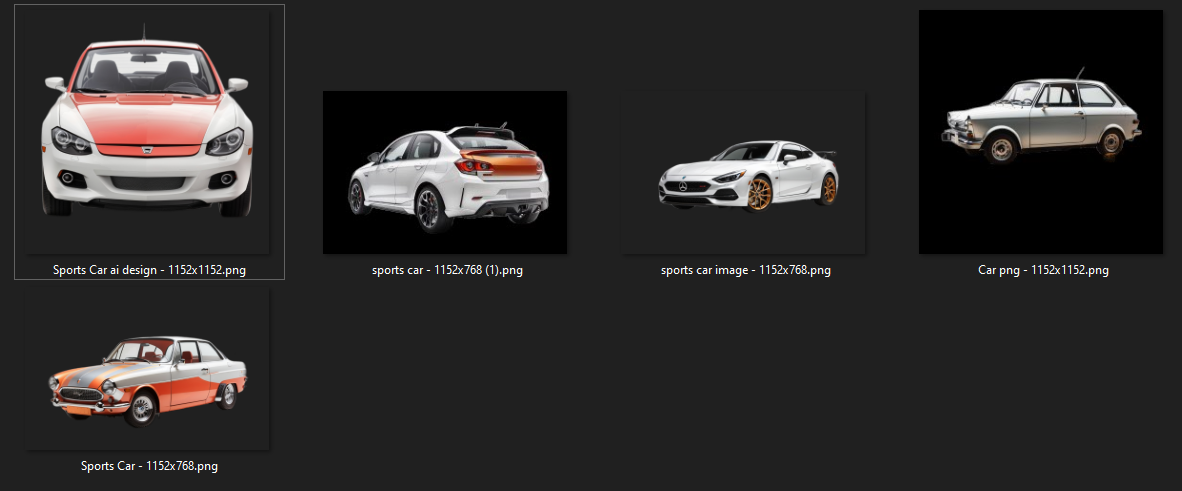Image resolution: width=1182 pixels, height=491 pixels.
Task: Click the 'sports car - 1152x768 (1).png' label
Action: (444, 270)
